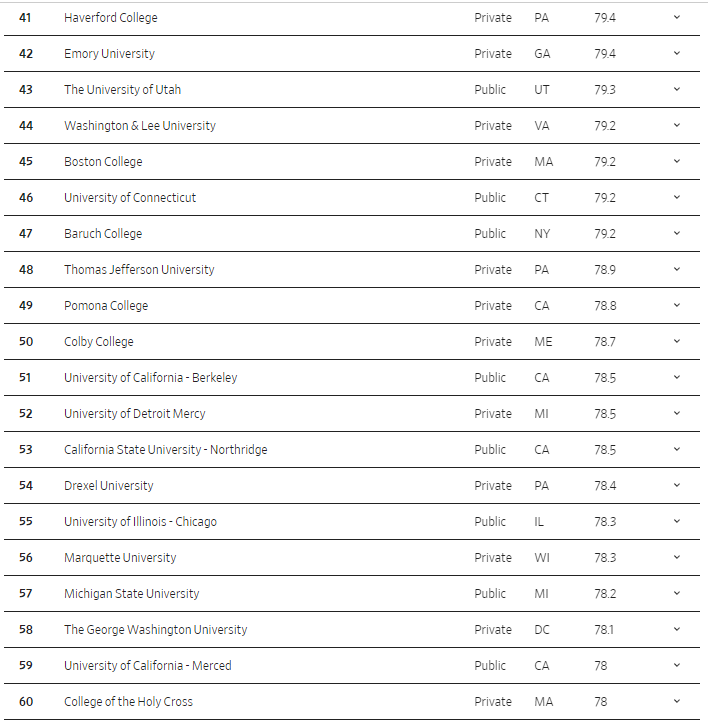The width and height of the screenshot is (708, 722).
Task: Expand University of California - Berkeley chevron
Action: [x=676, y=378]
